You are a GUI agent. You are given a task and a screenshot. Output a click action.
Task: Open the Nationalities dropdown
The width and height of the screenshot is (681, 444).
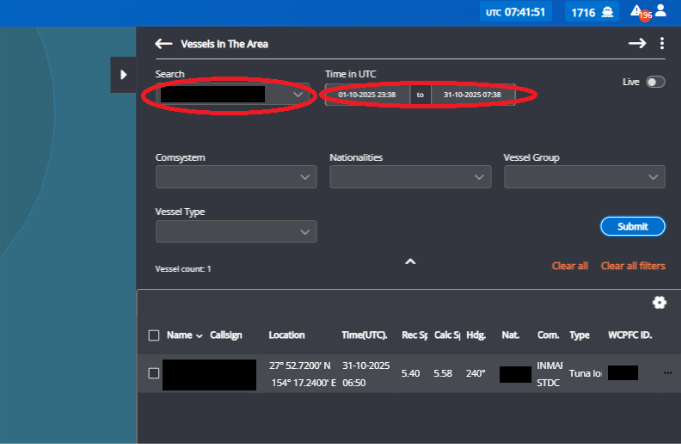pyautogui.click(x=410, y=177)
